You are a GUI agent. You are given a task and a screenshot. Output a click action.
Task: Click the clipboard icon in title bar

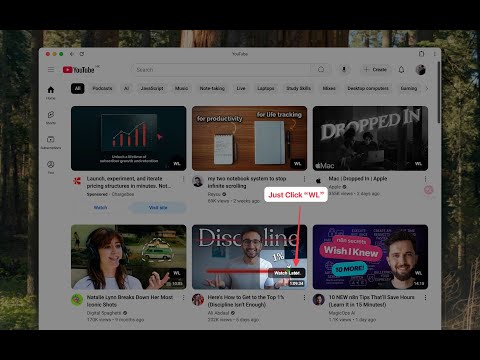coord(422,54)
